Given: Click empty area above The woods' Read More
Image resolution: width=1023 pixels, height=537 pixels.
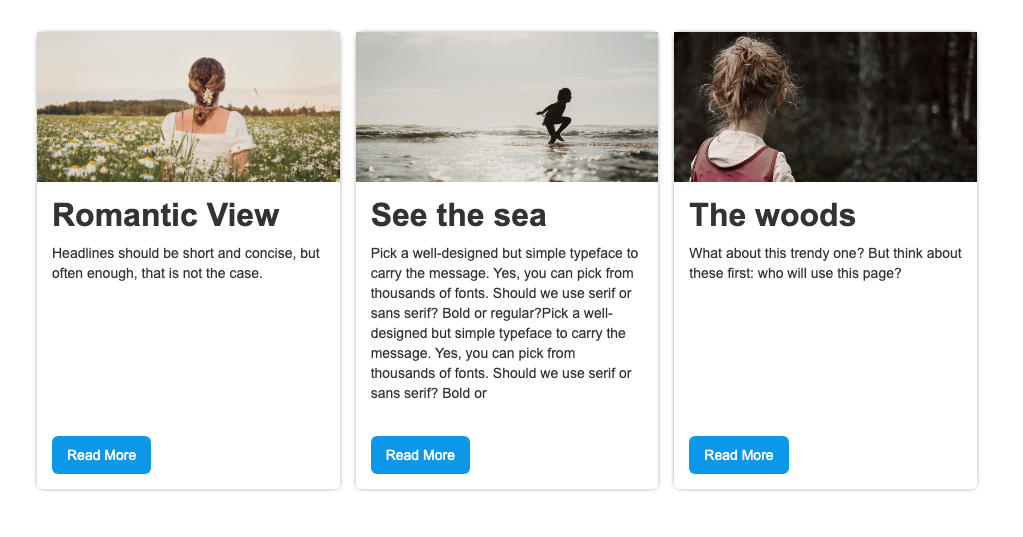Looking at the screenshot, I should [x=825, y=360].
